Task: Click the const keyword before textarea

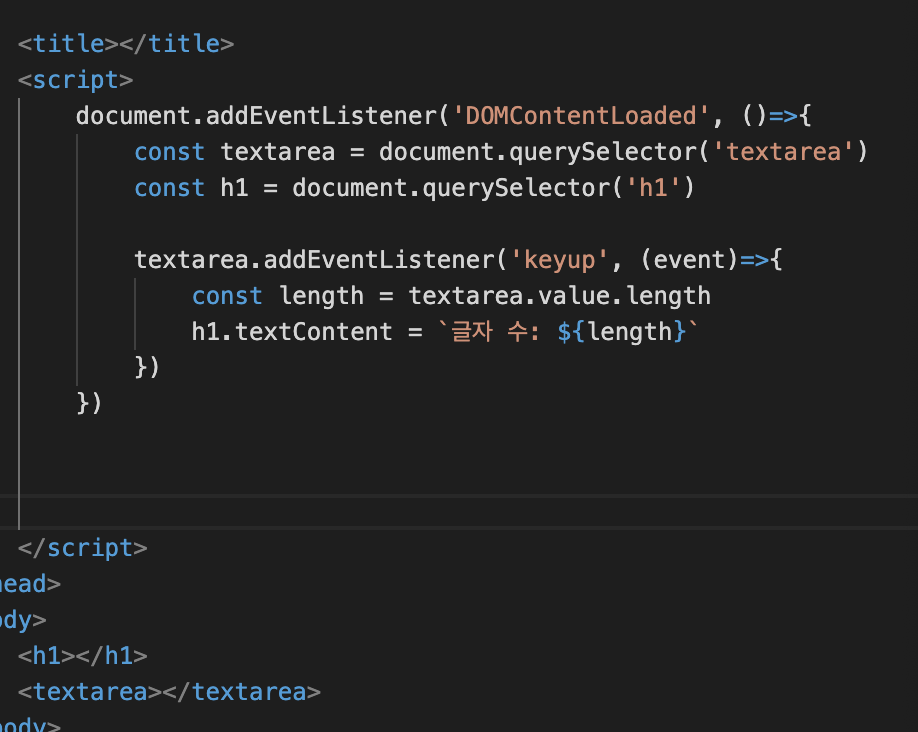Action: [169, 152]
